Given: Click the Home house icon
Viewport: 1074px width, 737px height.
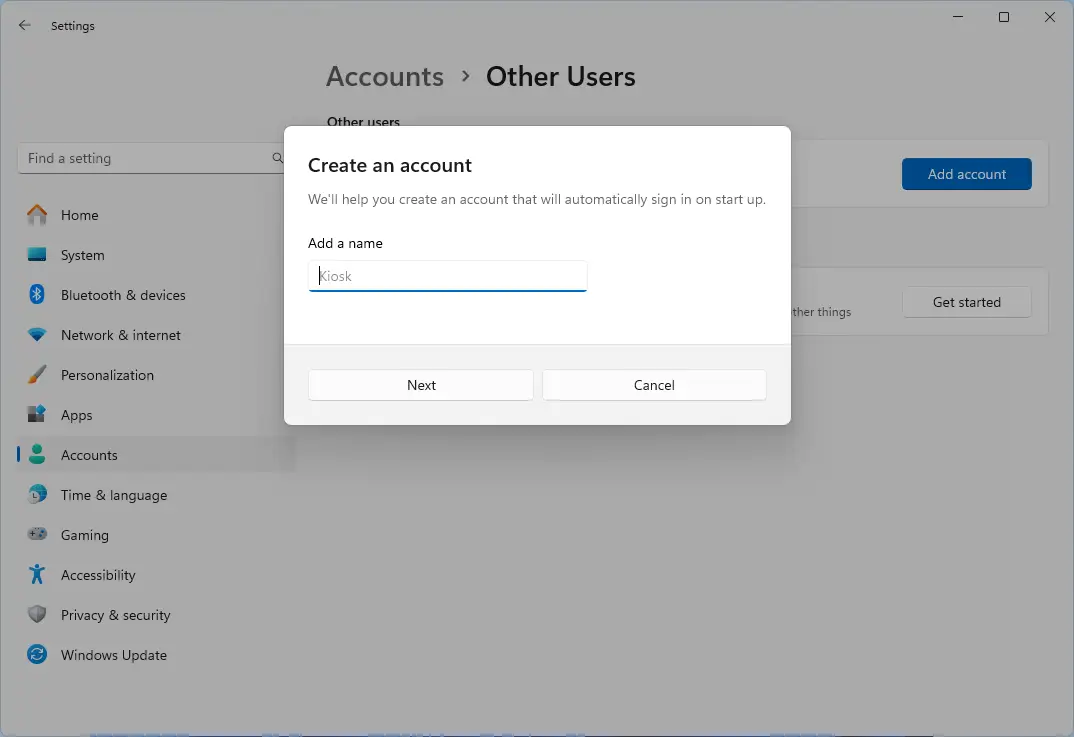Looking at the screenshot, I should [37, 215].
